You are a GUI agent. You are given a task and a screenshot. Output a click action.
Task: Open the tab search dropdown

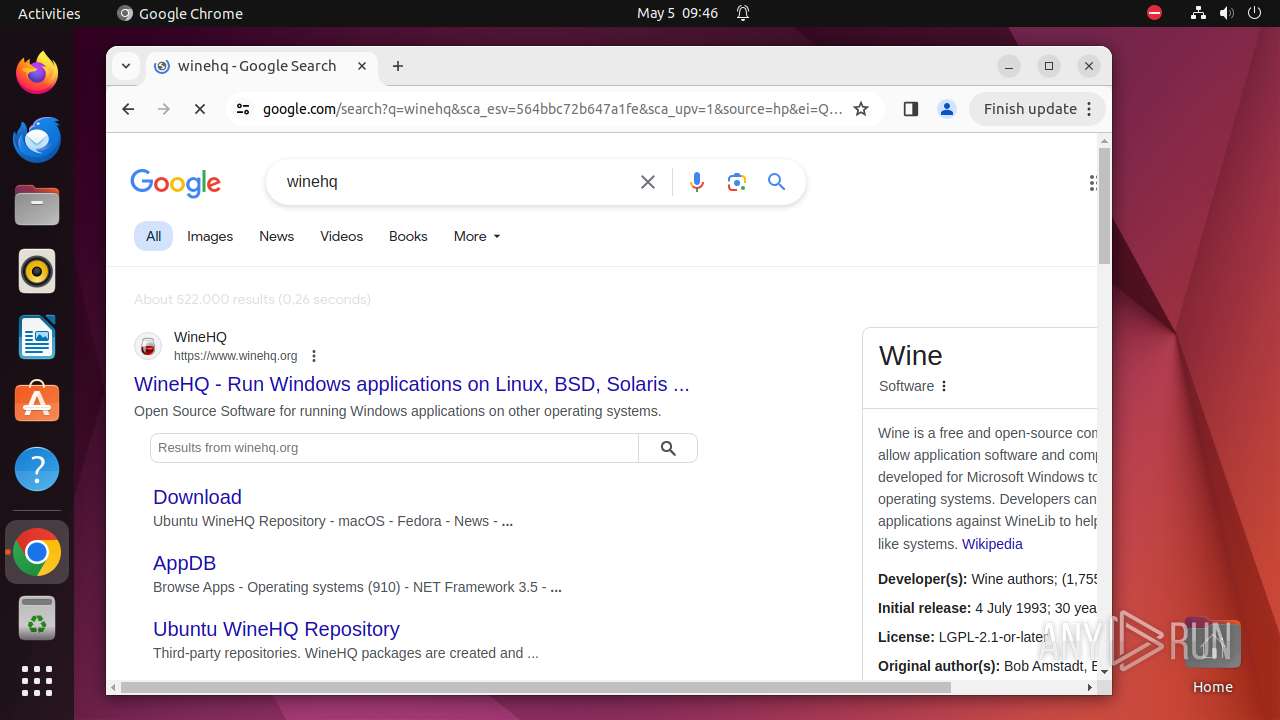pyautogui.click(x=125, y=66)
